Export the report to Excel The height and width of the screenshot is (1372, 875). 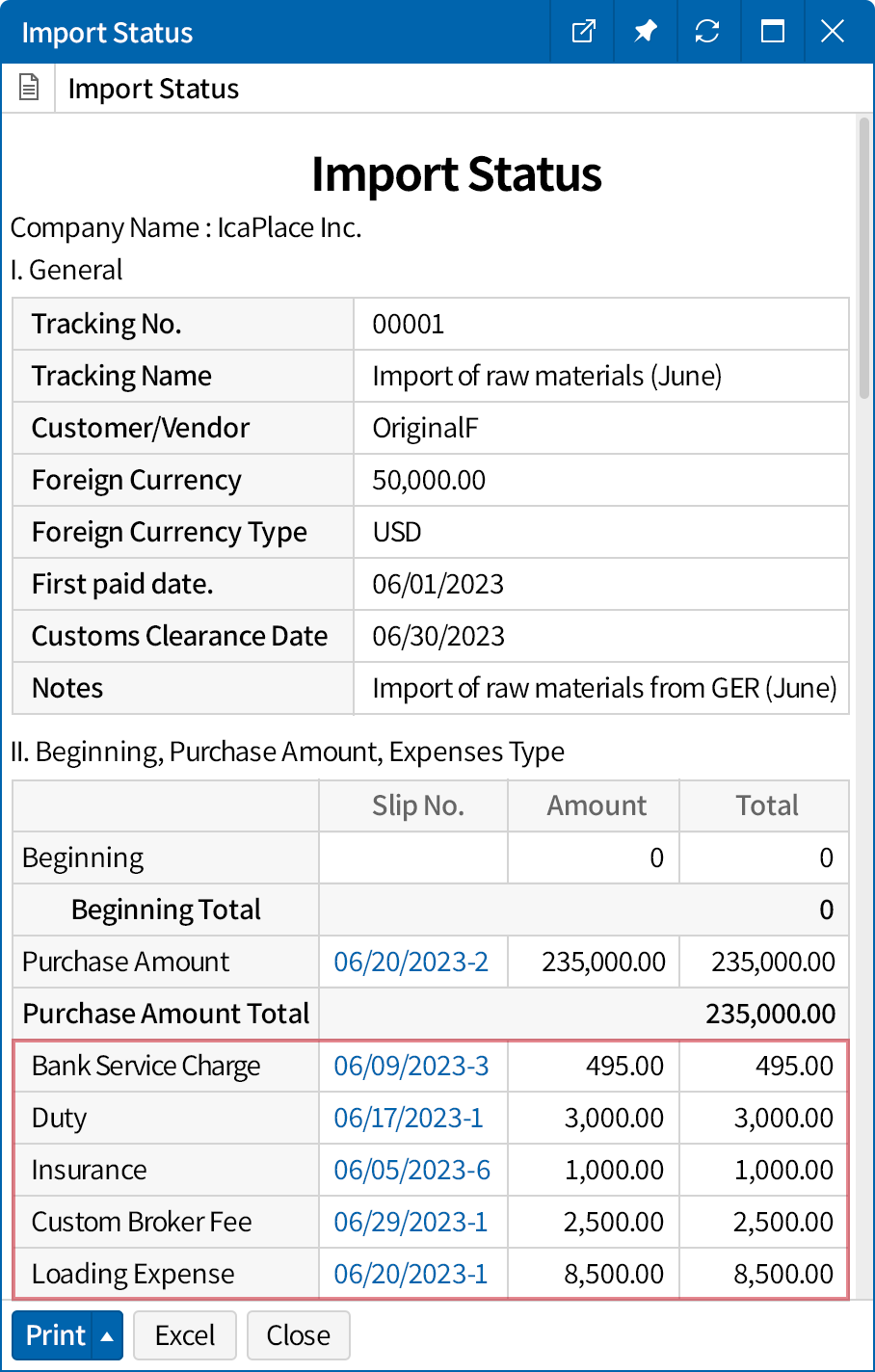tap(184, 1335)
